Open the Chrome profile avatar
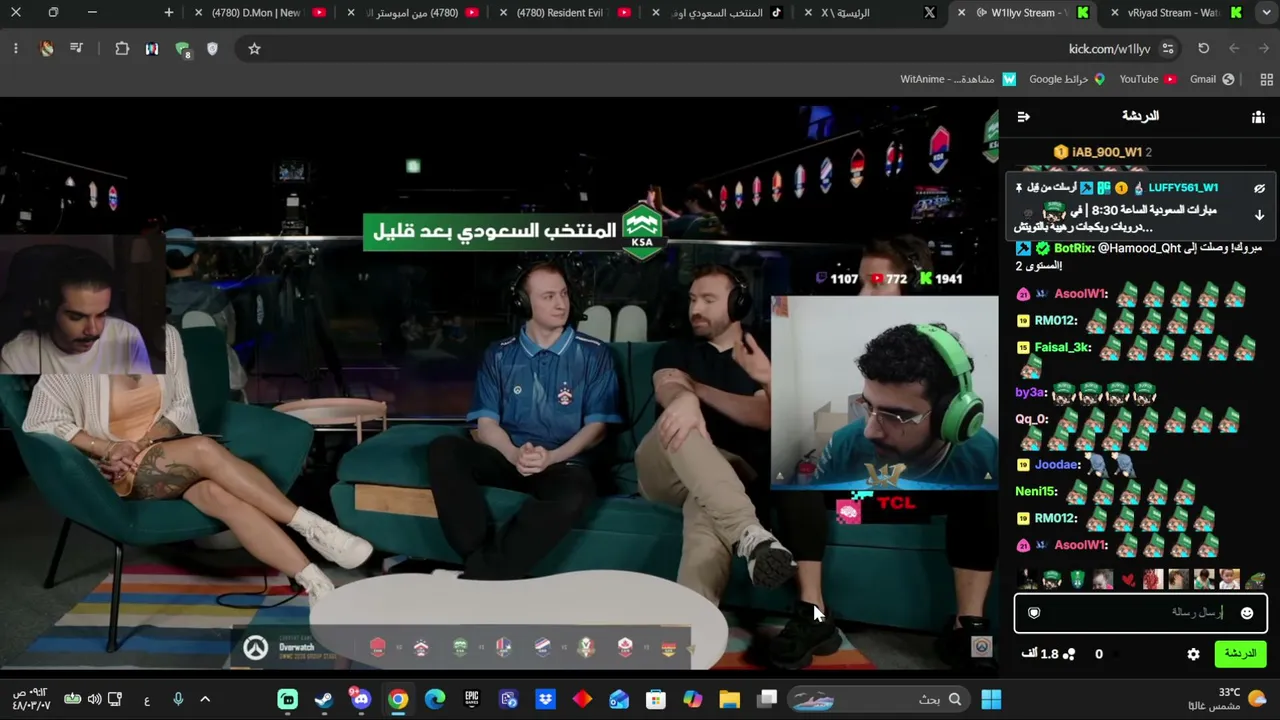 46,49
